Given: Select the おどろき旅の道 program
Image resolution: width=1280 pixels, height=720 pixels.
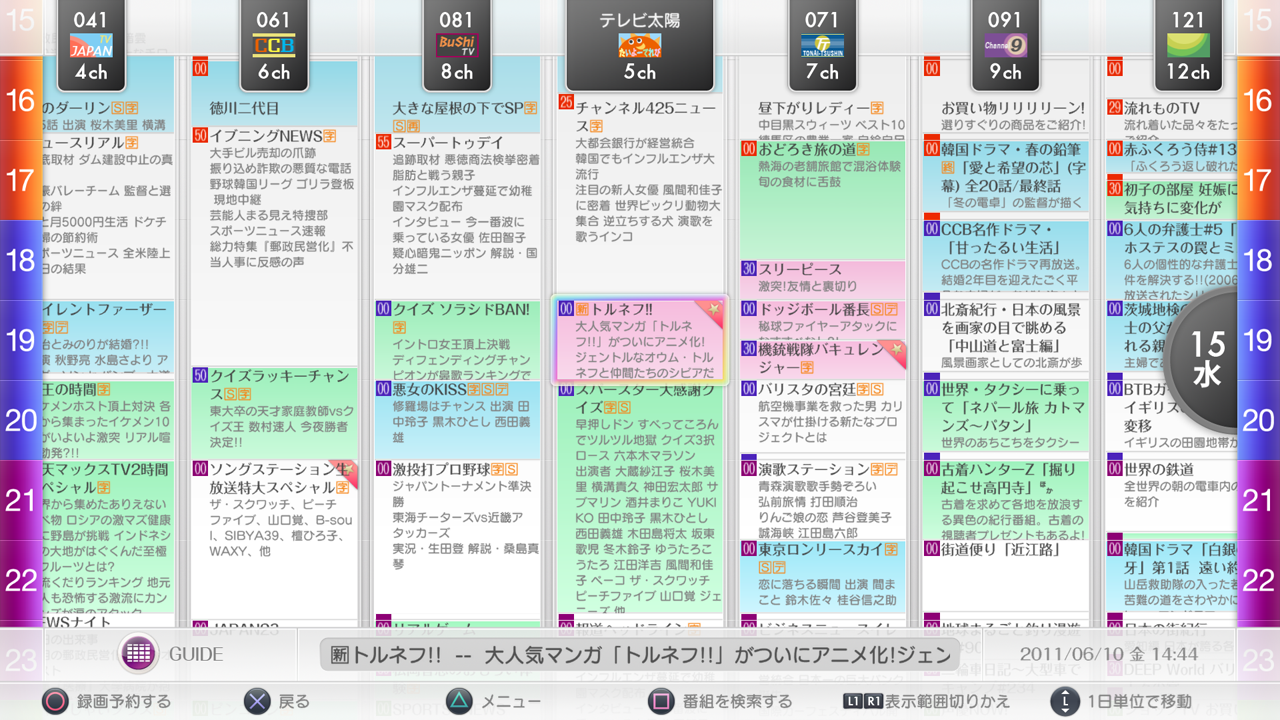Looking at the screenshot, I should [x=823, y=200].
